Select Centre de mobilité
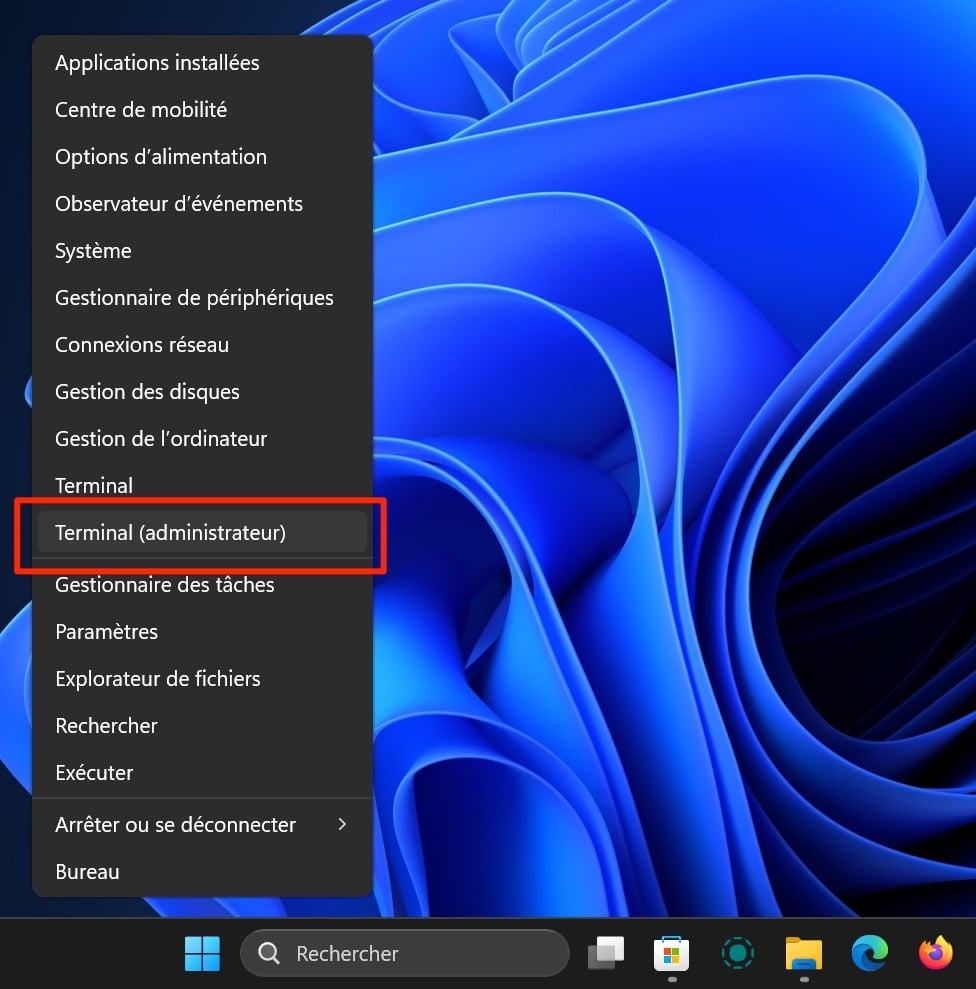 [202, 110]
